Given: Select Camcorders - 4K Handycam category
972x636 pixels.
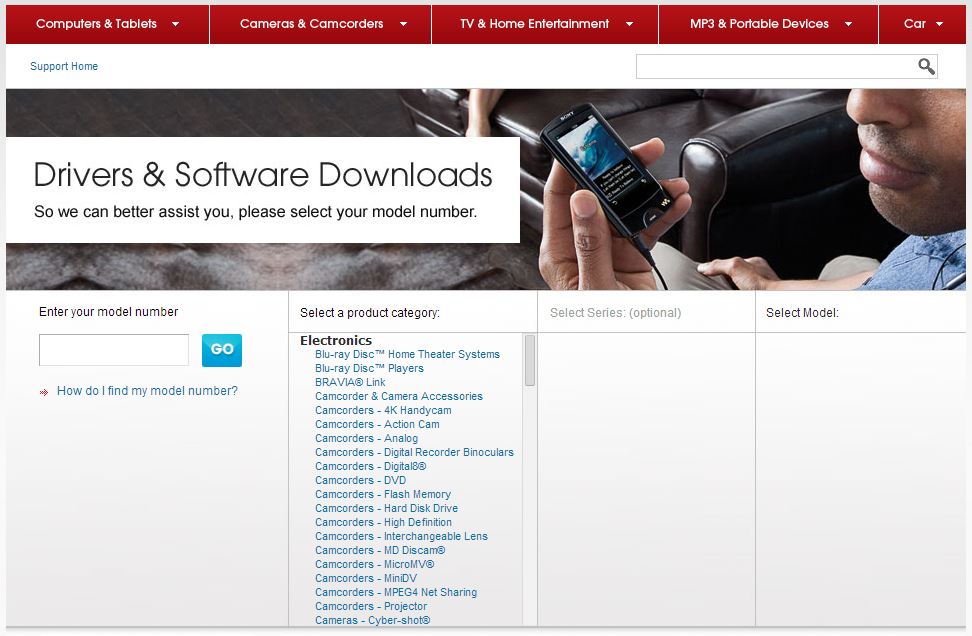Looking at the screenshot, I should [383, 410].
